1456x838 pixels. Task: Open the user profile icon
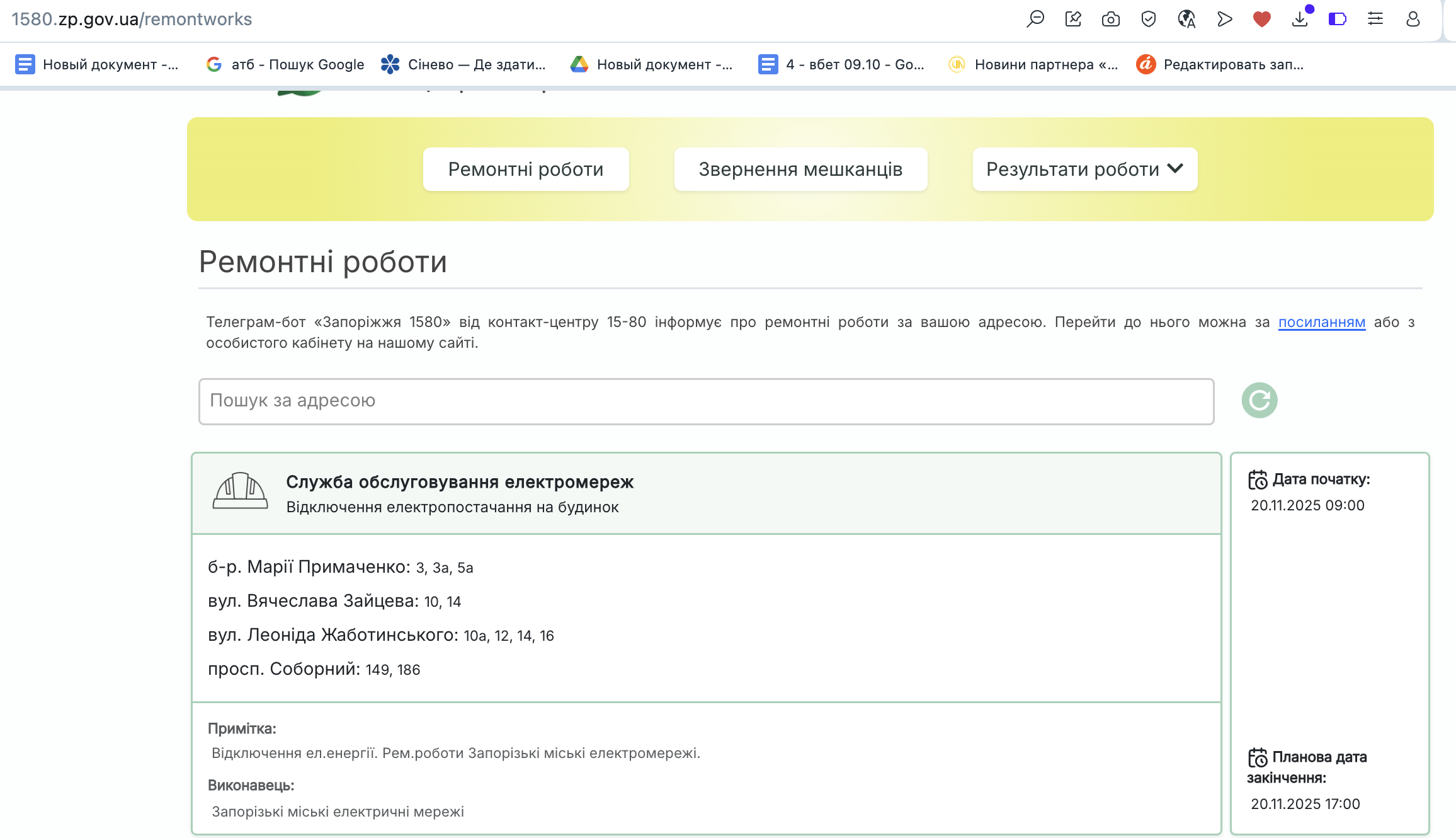tap(1413, 19)
